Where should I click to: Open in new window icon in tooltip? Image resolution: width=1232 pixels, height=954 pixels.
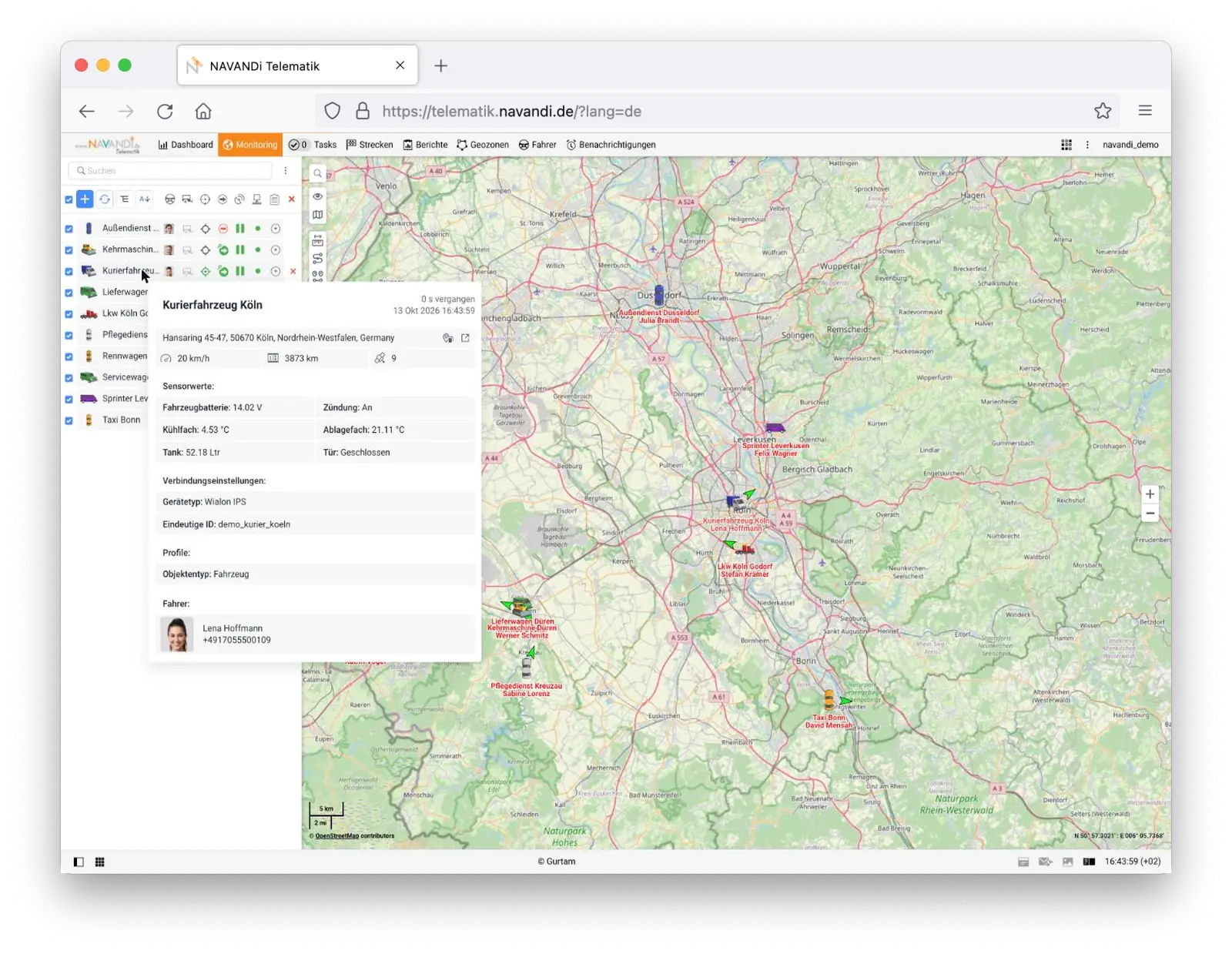pos(465,338)
